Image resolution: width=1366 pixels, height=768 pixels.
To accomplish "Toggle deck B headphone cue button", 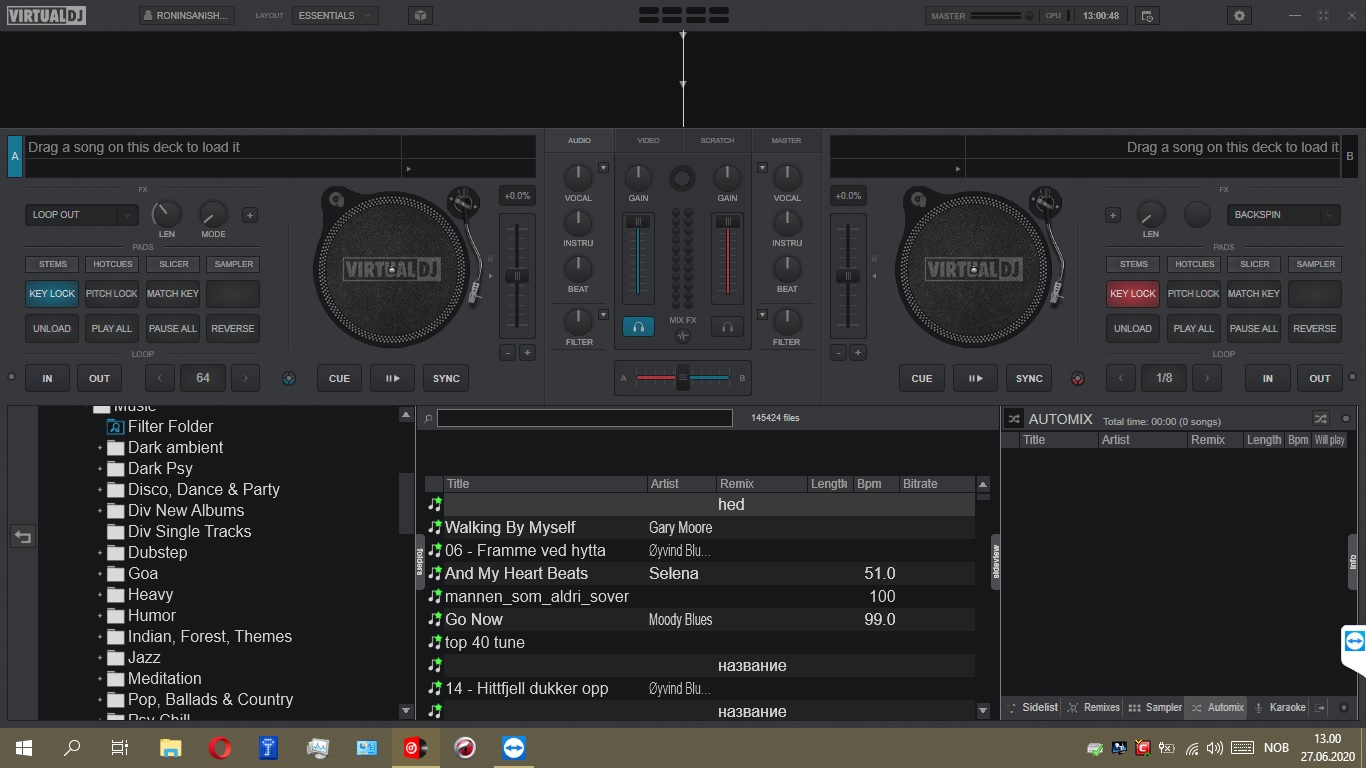I will click(x=727, y=326).
